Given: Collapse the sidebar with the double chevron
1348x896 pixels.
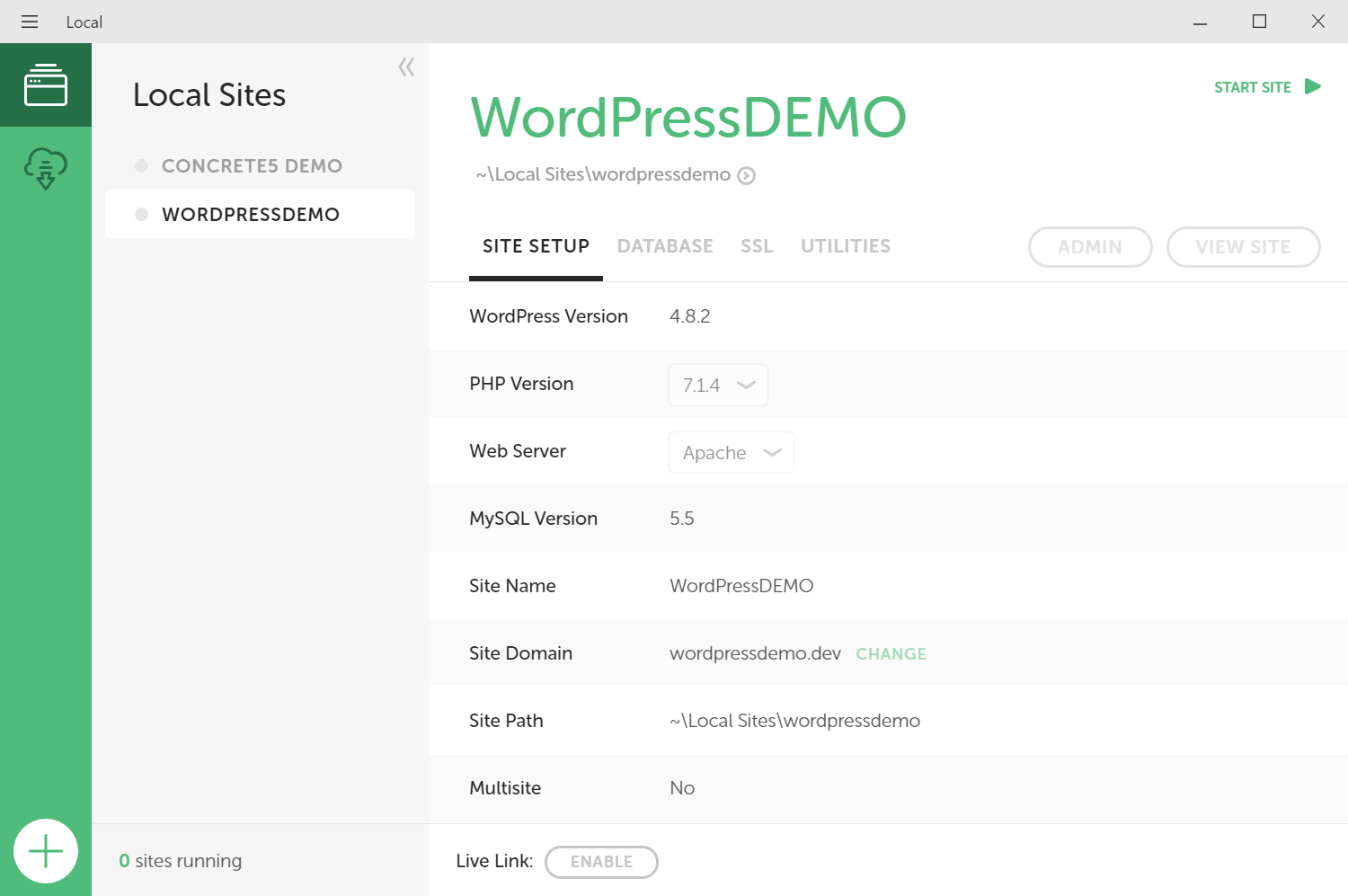Looking at the screenshot, I should point(405,67).
